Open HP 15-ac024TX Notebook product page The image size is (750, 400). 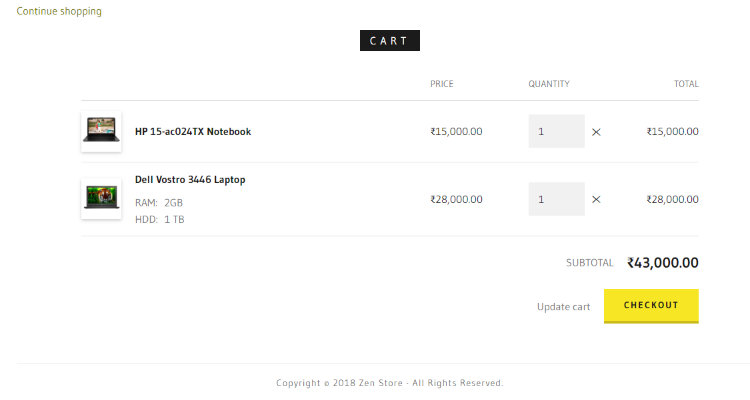(x=193, y=131)
